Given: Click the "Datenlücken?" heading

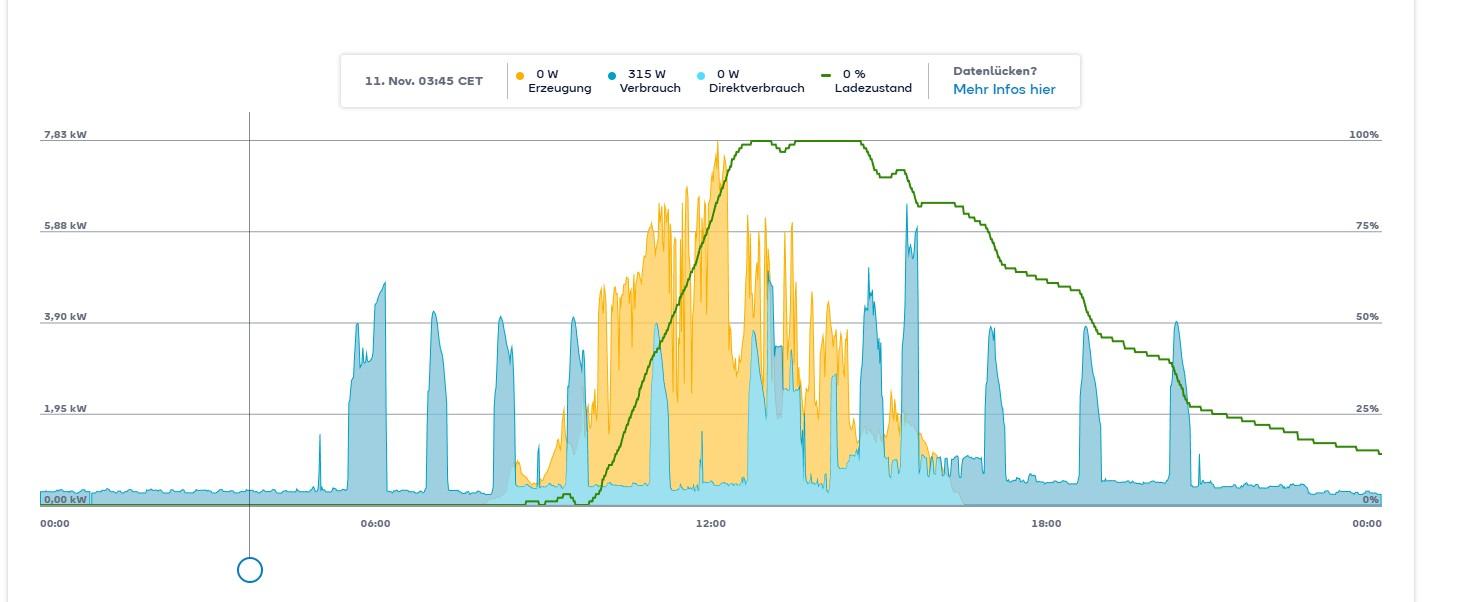Looking at the screenshot, I should pos(994,71).
